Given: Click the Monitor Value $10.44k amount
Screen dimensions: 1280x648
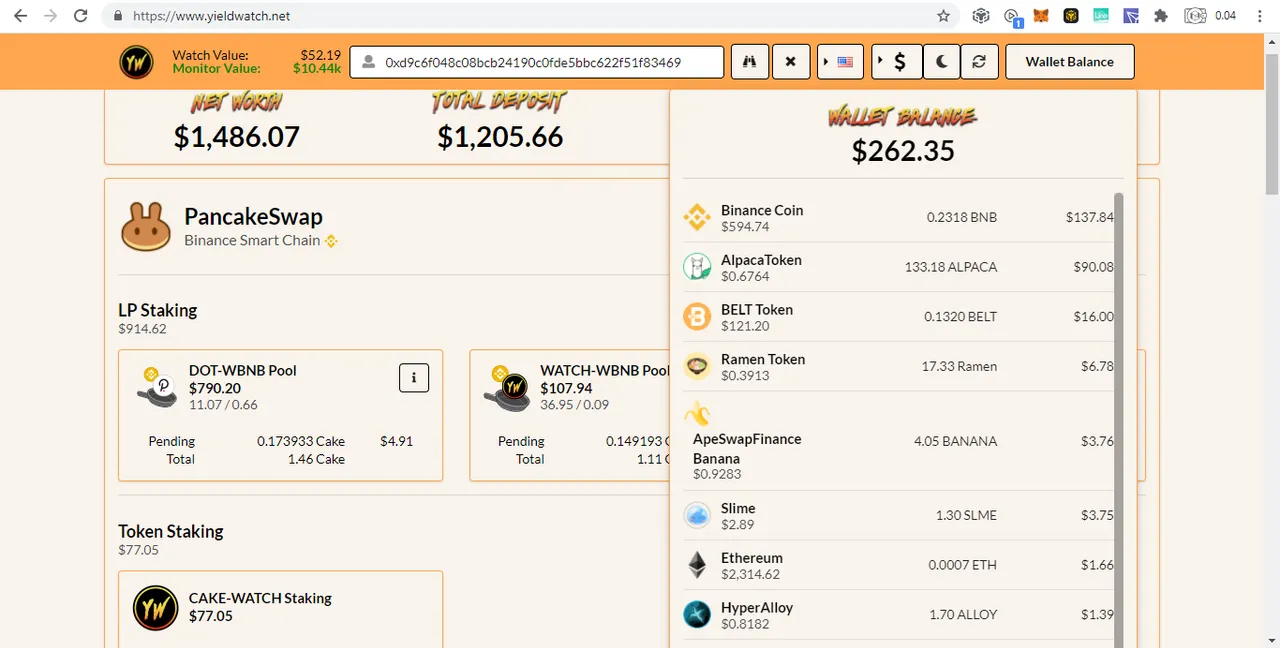Looking at the screenshot, I should coord(317,68).
